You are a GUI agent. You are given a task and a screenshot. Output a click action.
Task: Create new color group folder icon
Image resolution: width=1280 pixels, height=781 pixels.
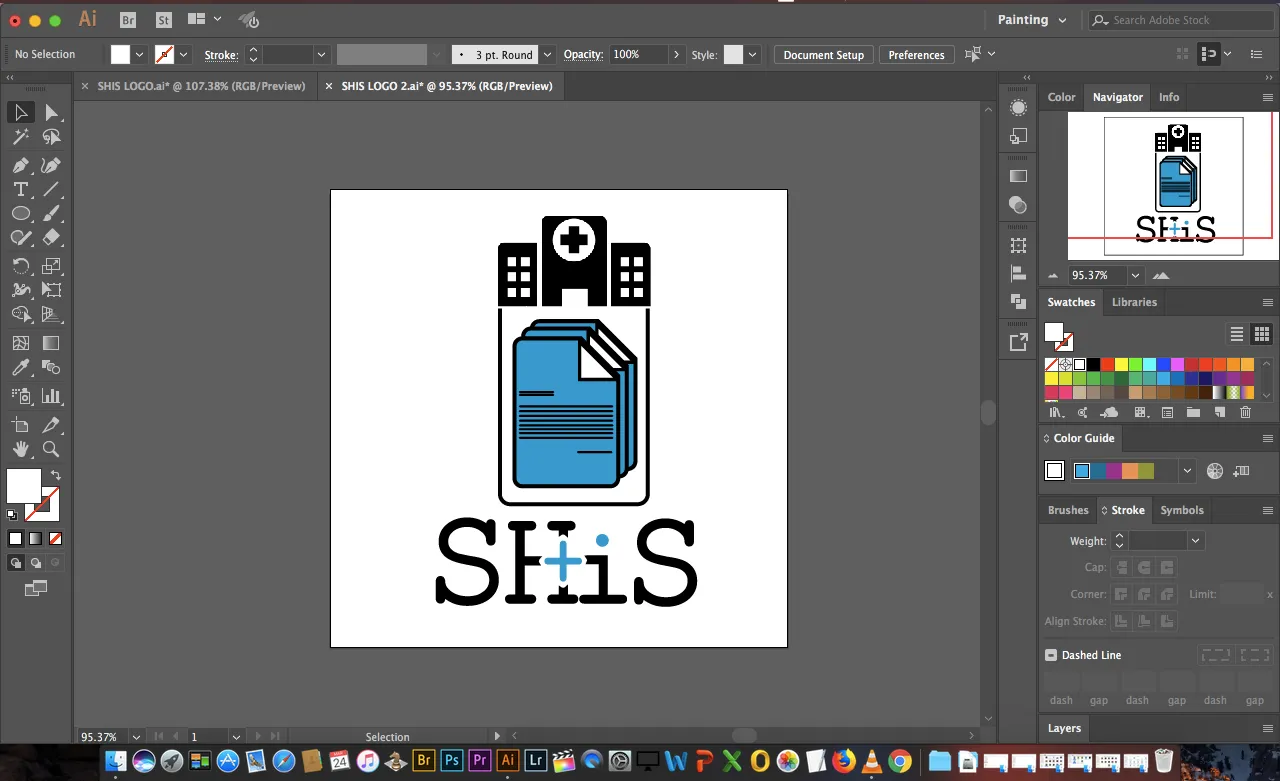point(1193,412)
